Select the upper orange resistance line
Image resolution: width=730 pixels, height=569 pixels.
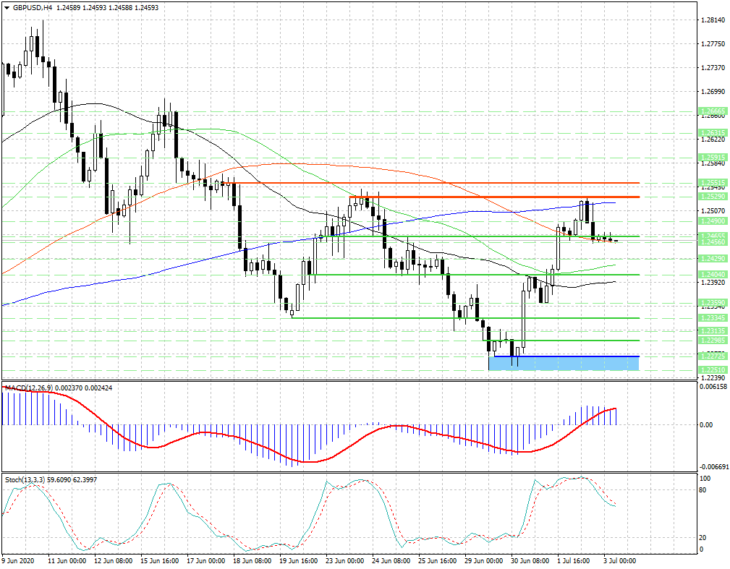[x=437, y=183]
